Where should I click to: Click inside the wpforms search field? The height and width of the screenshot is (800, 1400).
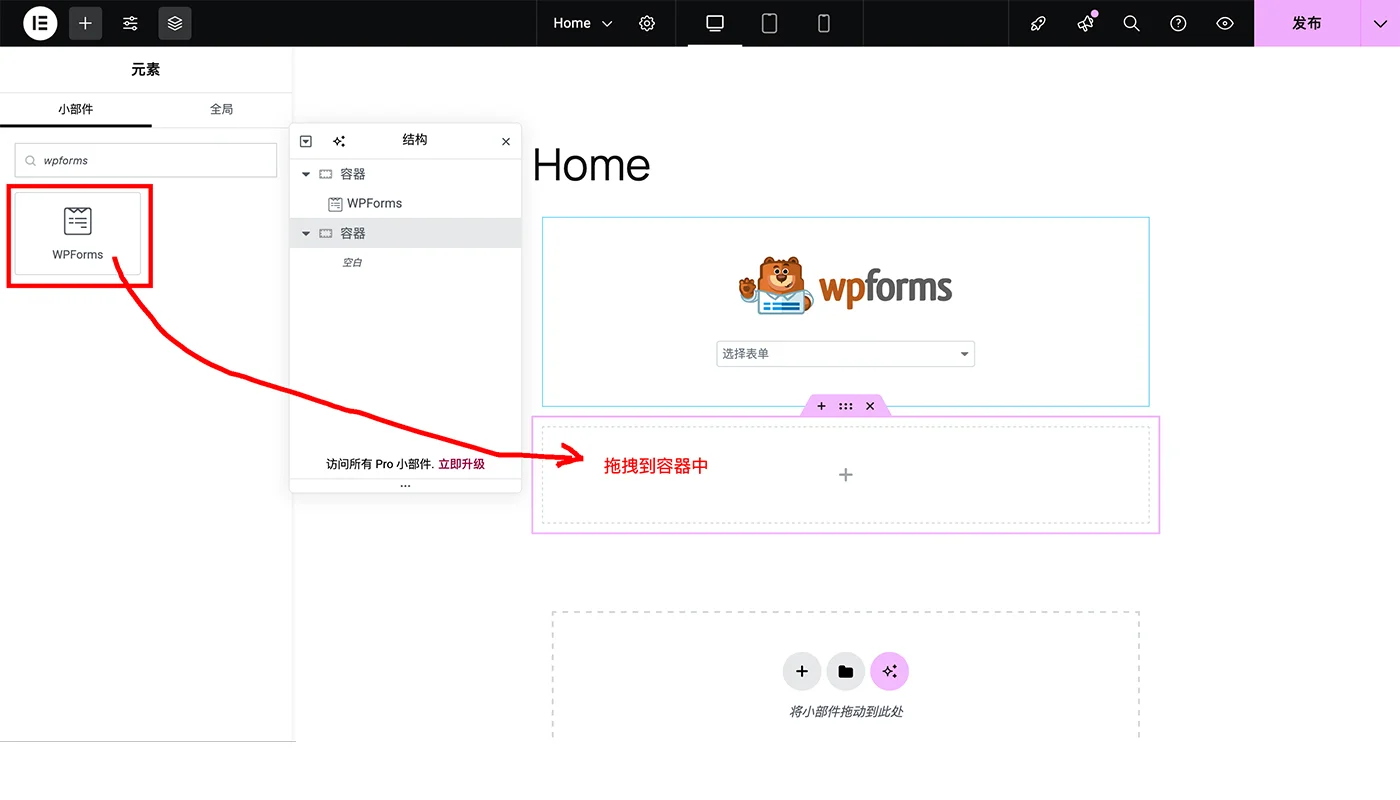(145, 160)
